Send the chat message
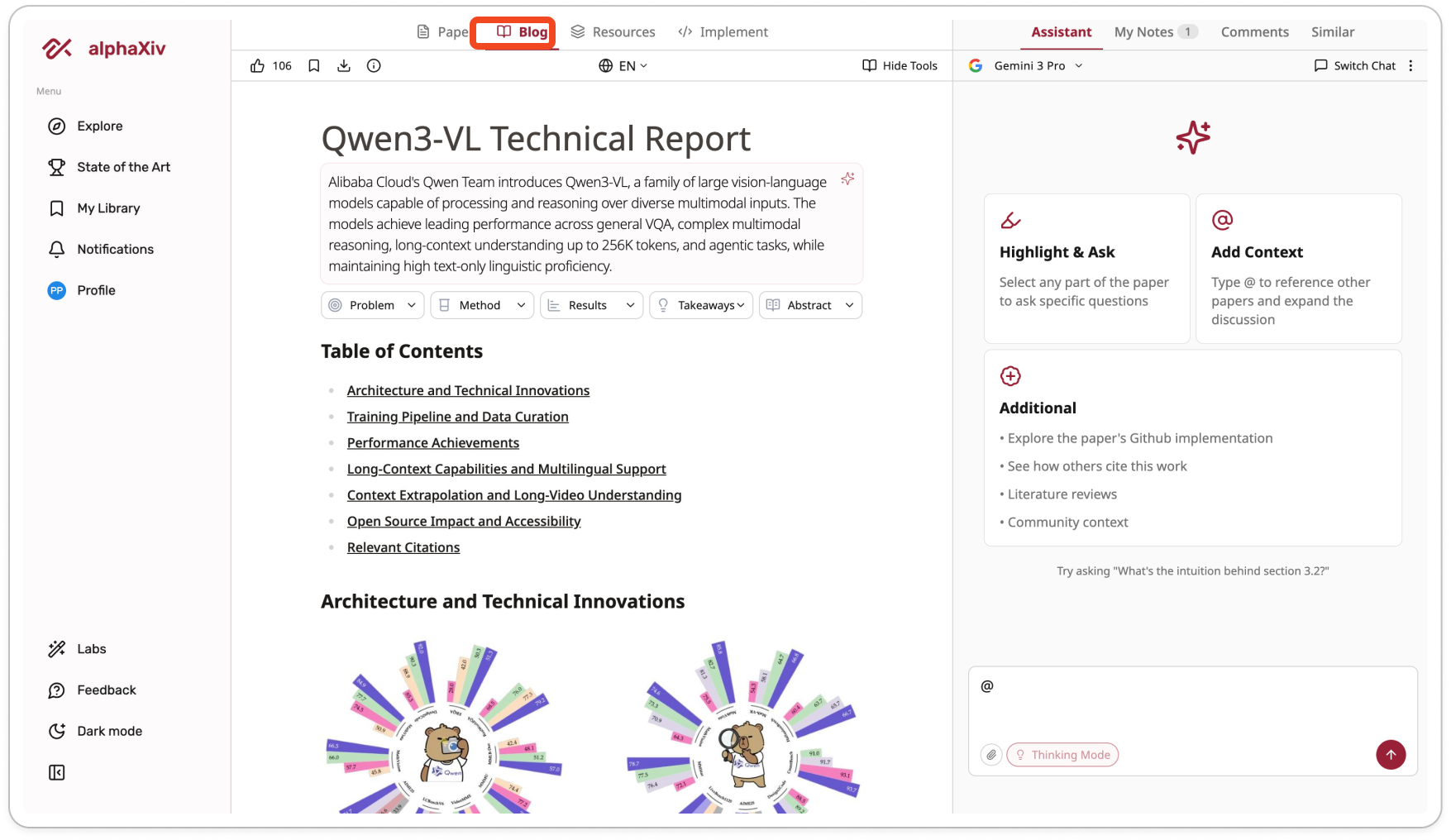The height and width of the screenshot is (840, 1451). [1391, 755]
